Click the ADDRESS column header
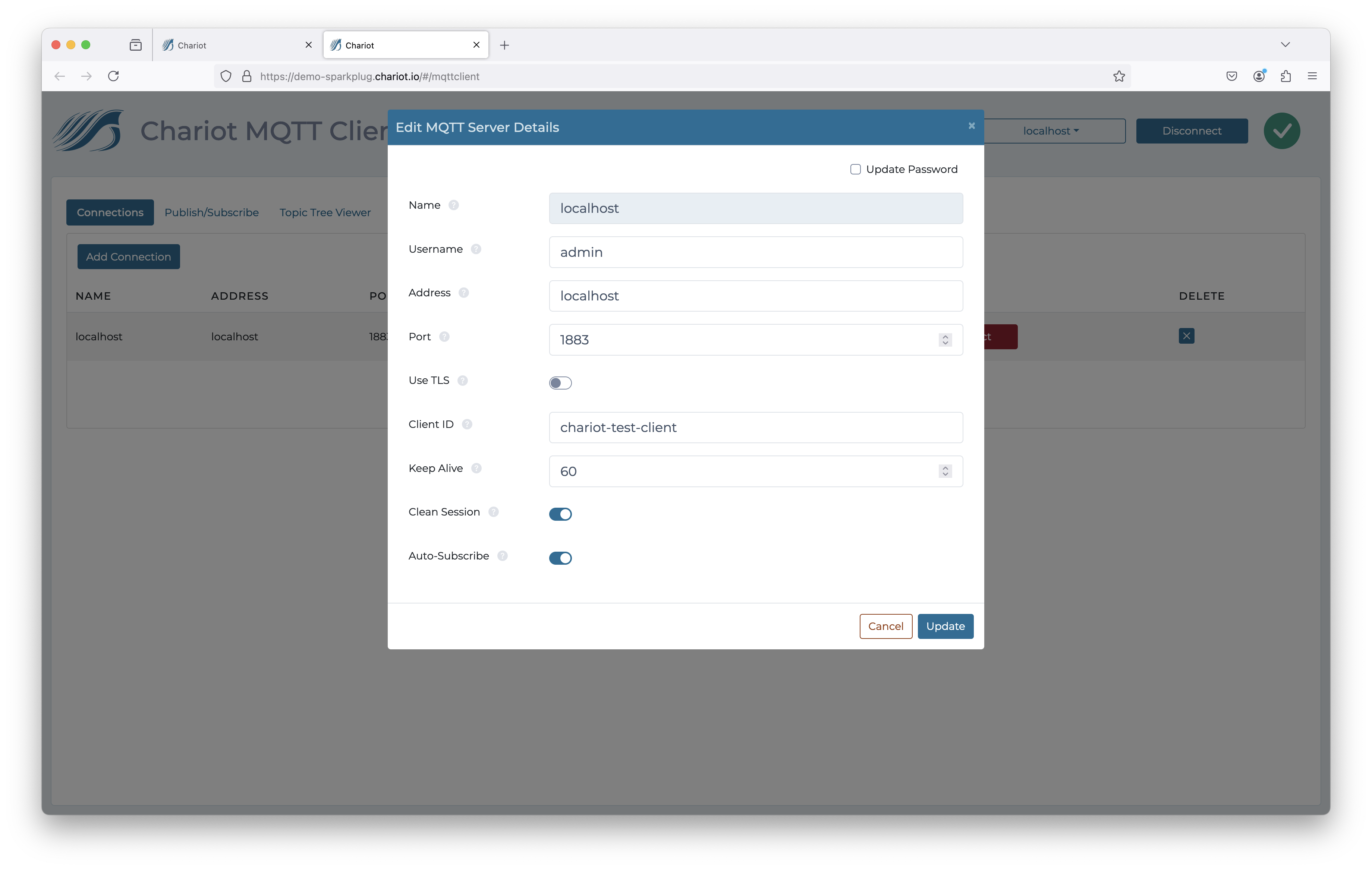Image resolution: width=1372 pixels, height=870 pixels. [239, 296]
